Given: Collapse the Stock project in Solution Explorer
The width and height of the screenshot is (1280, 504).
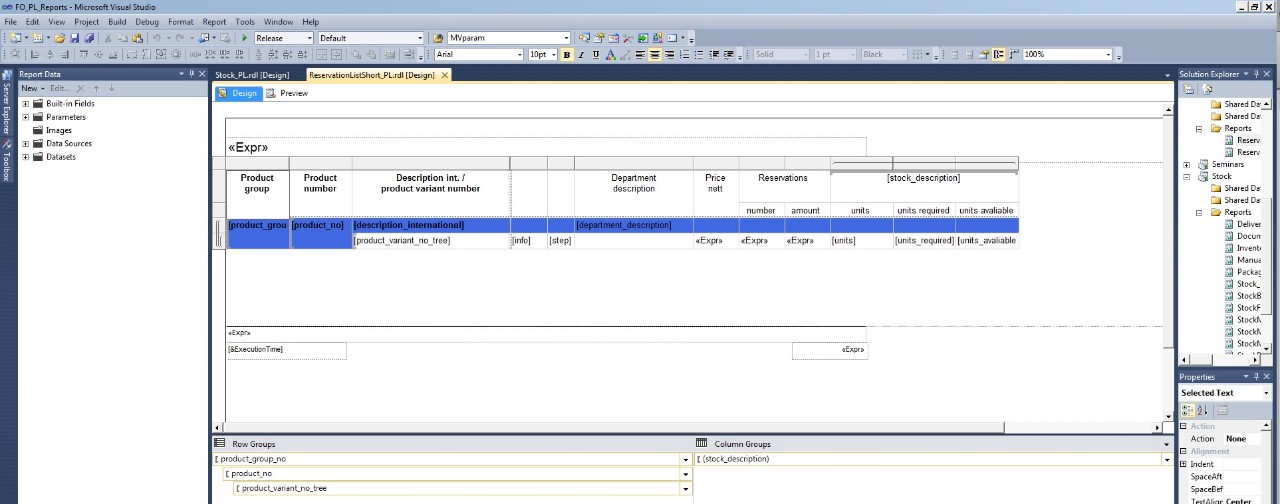Looking at the screenshot, I should 1187,177.
